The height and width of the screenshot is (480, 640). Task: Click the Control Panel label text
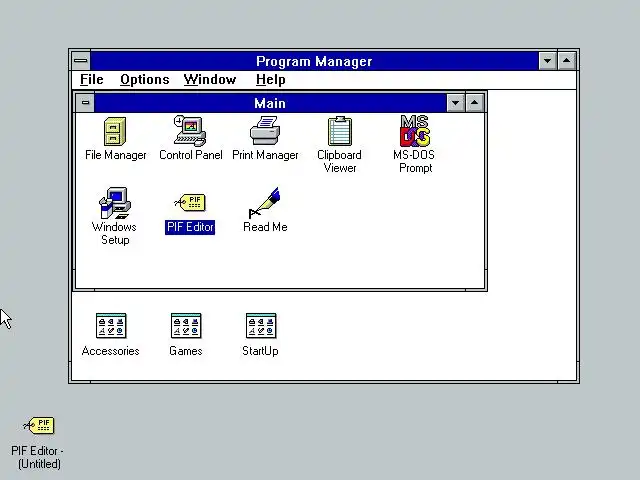191,155
